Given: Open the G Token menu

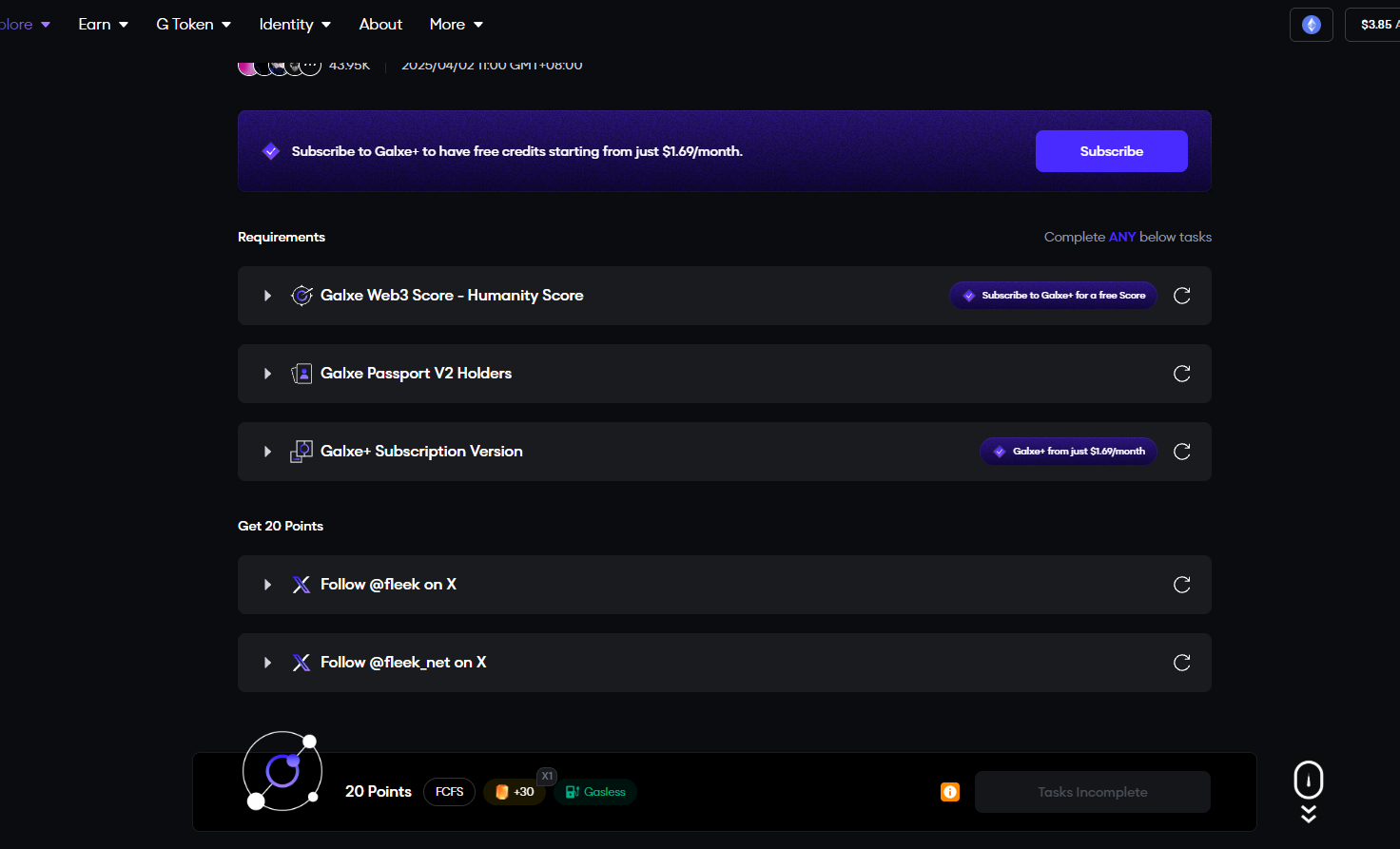Looking at the screenshot, I should 193,25.
